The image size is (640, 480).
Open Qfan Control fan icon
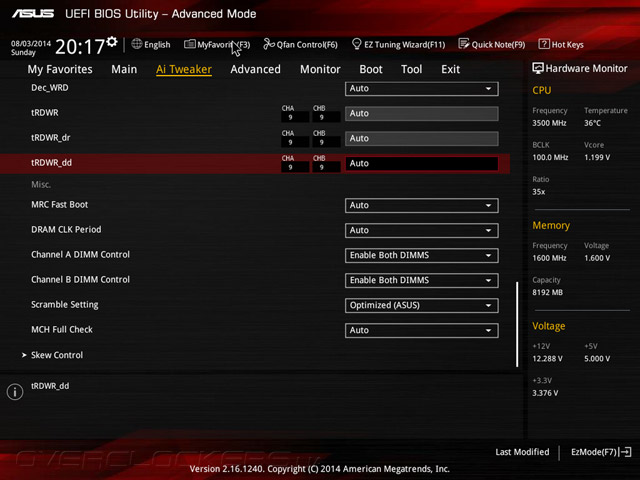pos(269,44)
